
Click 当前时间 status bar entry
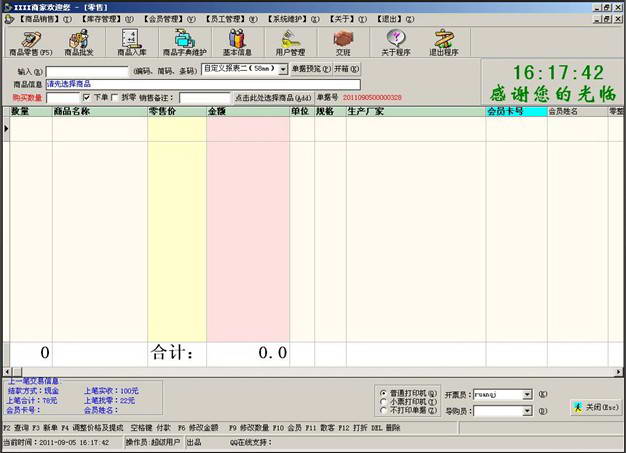pyautogui.click(x=56, y=442)
